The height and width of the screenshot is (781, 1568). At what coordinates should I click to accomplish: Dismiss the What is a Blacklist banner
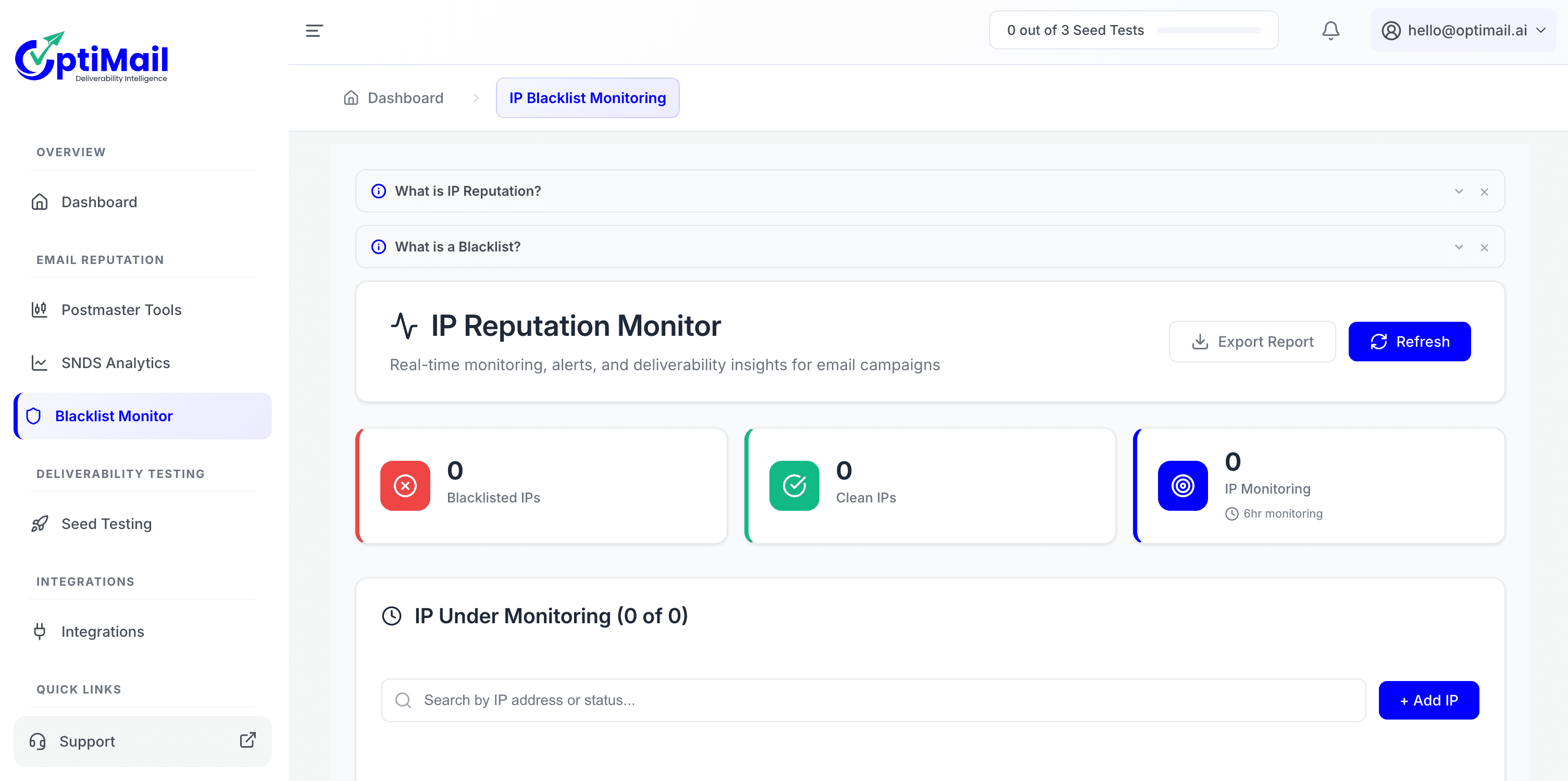point(1484,247)
